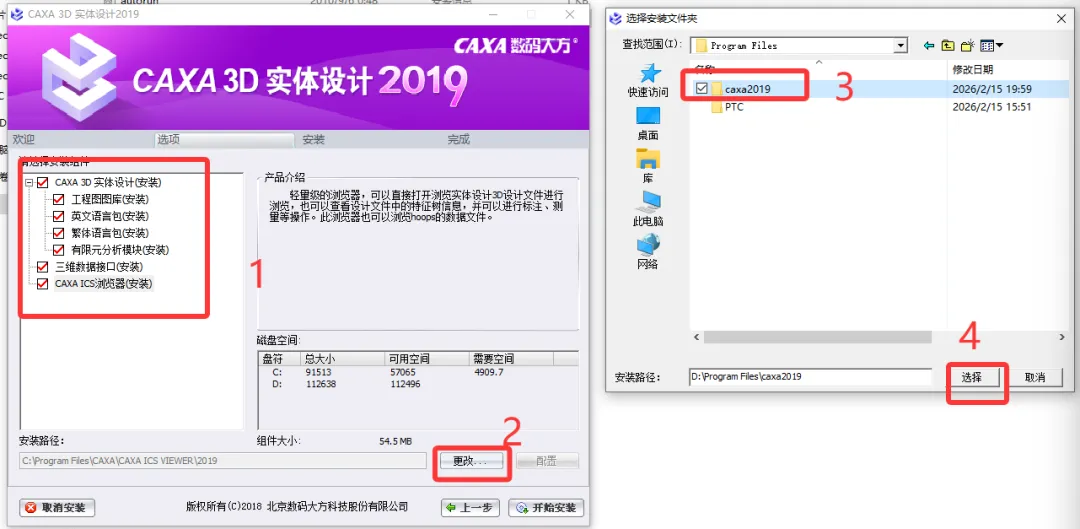
Task: Open the view menu dropdown arrow
Action: tap(999, 45)
